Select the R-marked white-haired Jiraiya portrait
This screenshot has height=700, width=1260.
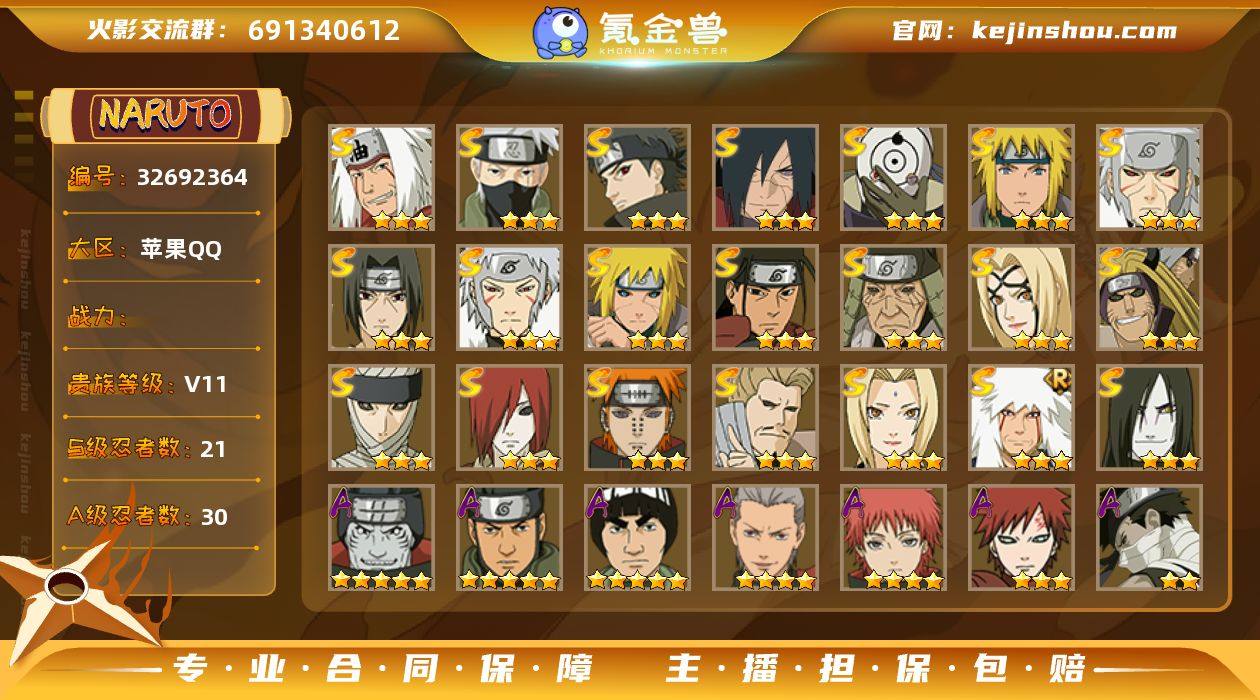click(1022, 418)
